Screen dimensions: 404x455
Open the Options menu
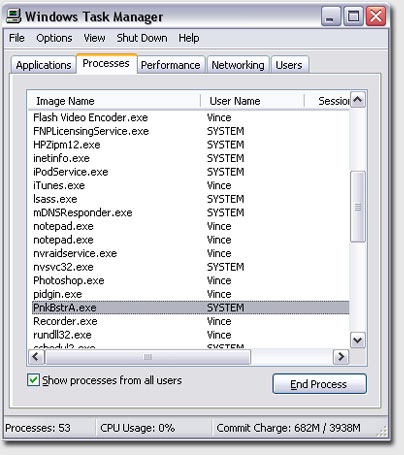point(54,38)
